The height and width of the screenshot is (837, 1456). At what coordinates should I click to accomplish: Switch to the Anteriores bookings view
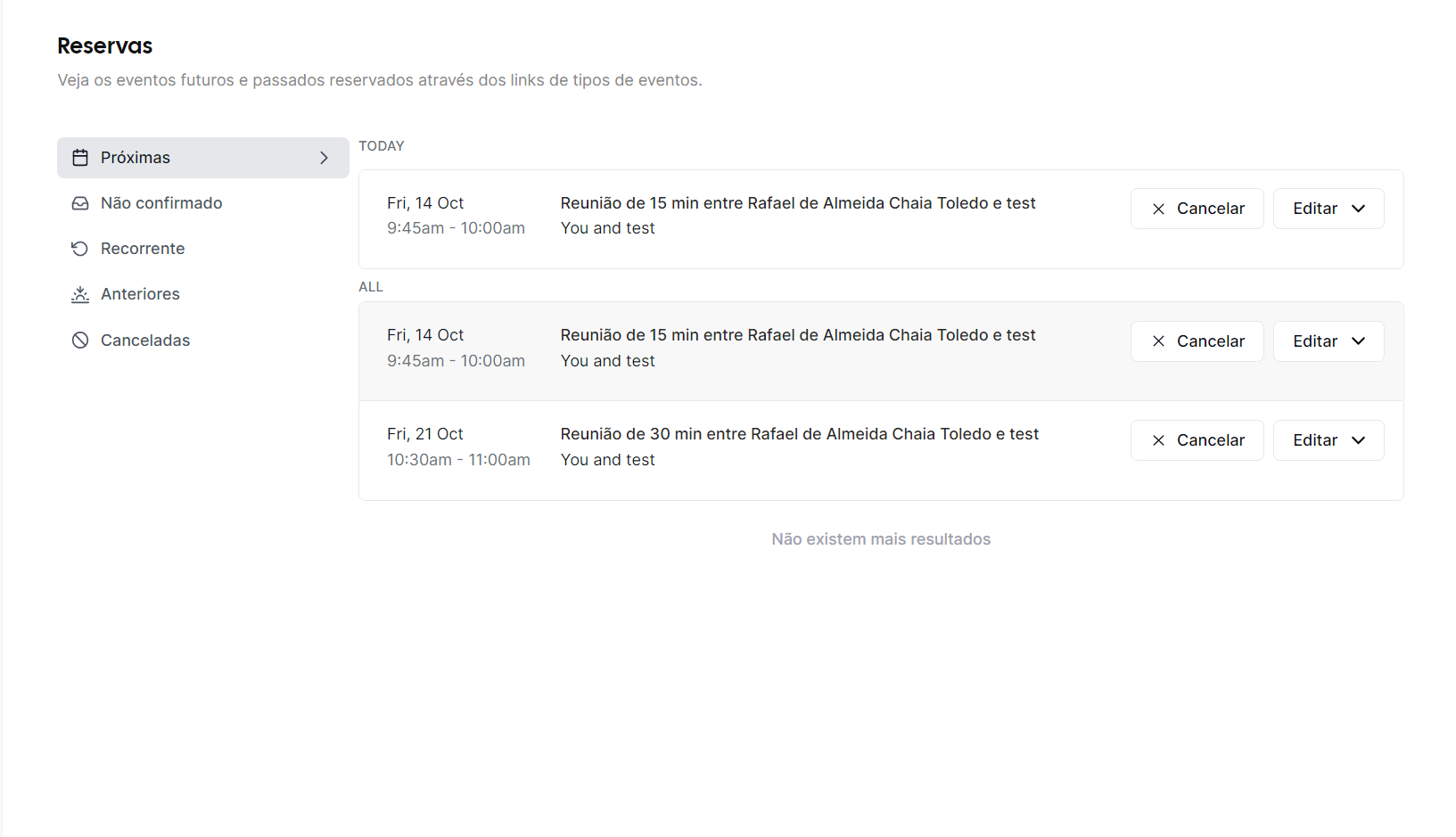(139, 293)
